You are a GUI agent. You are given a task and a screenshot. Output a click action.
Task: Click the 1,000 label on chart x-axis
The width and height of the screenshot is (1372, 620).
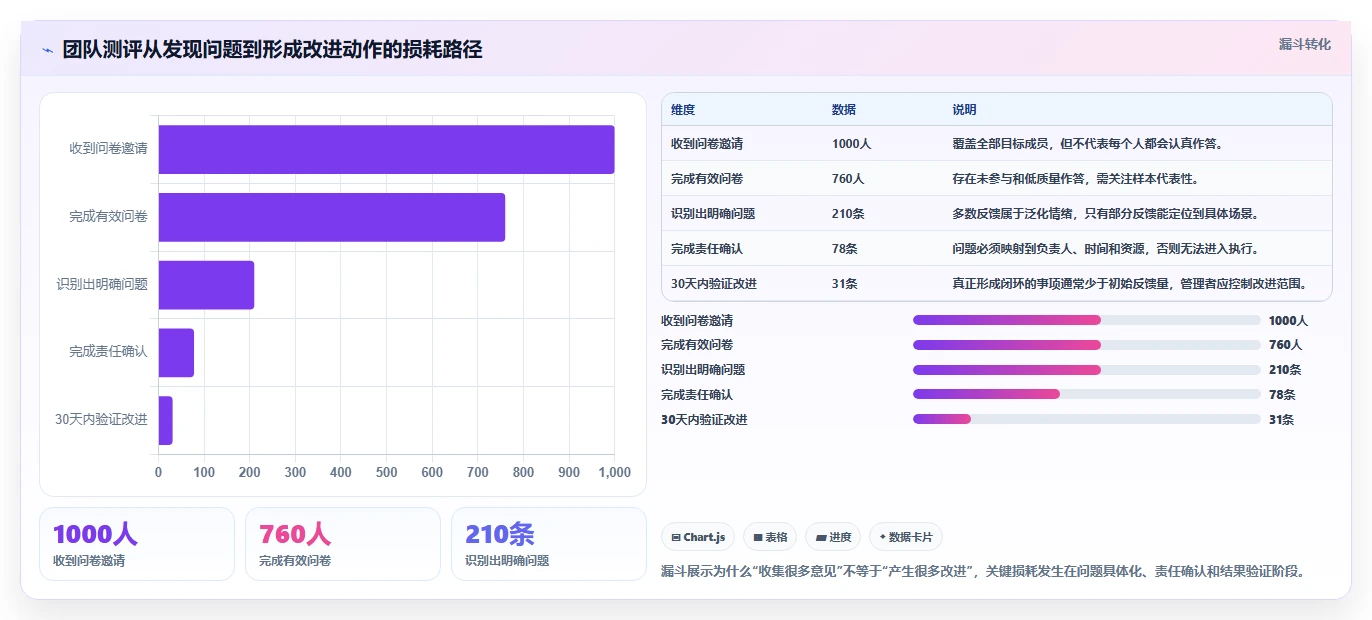tap(614, 472)
